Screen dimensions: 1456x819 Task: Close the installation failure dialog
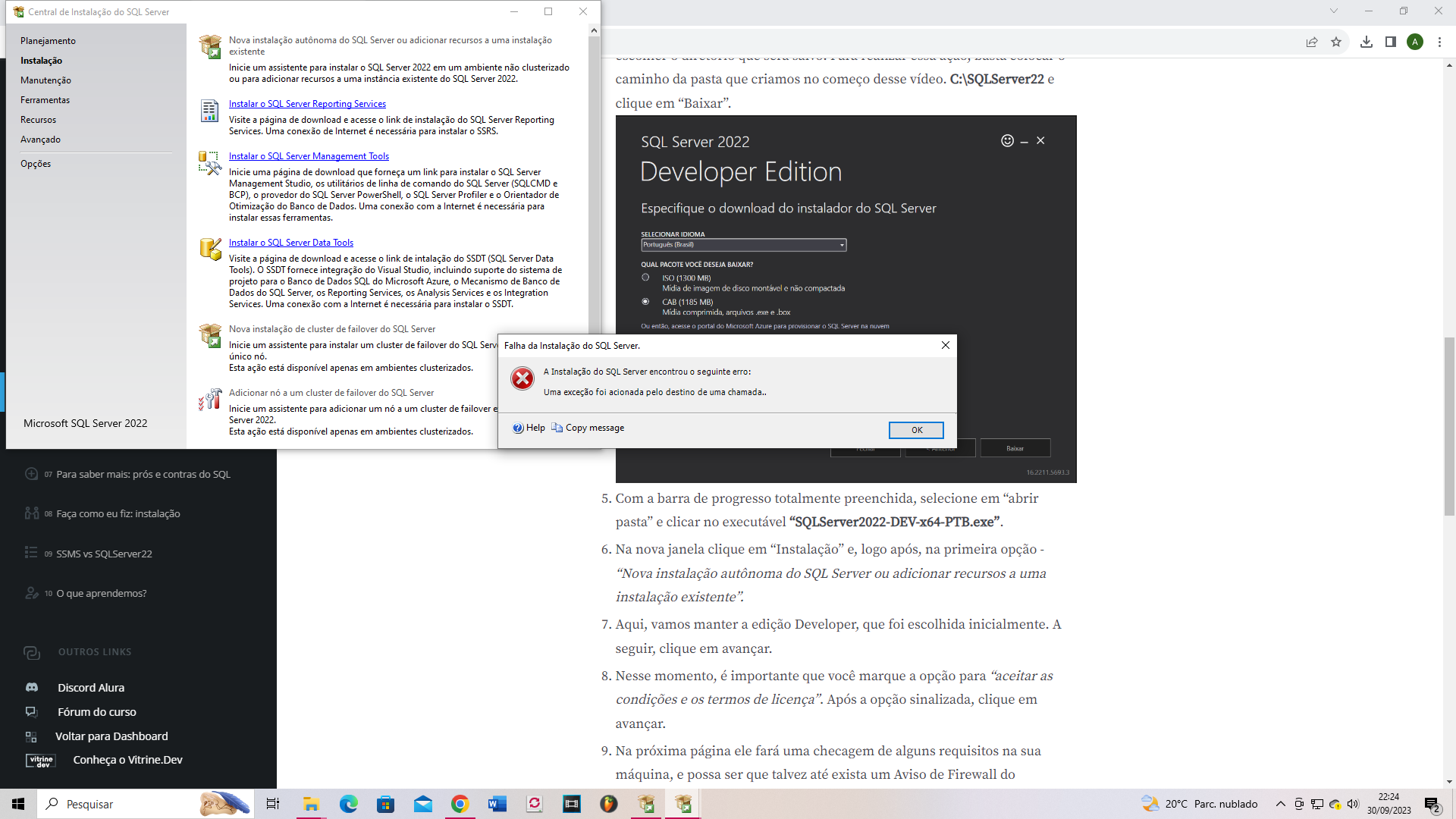pos(945,345)
